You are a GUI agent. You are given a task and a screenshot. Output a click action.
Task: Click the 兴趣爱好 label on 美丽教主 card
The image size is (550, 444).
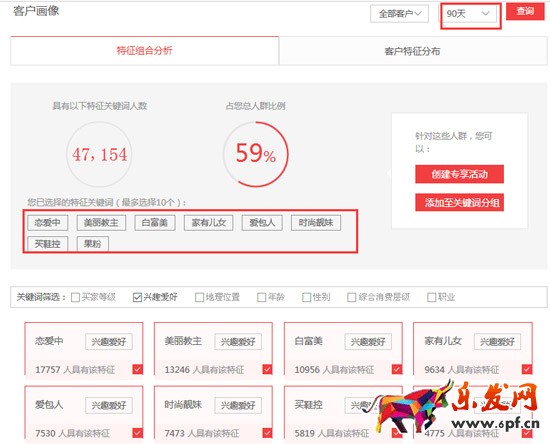tap(238, 342)
